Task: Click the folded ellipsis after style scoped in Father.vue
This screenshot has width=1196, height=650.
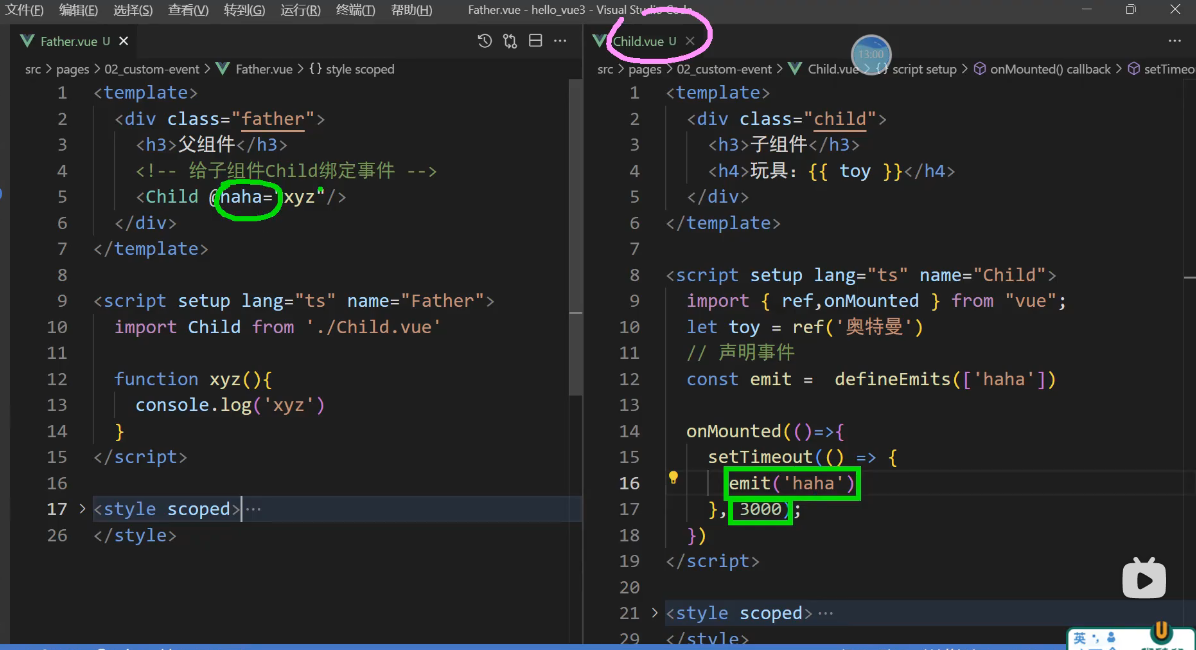Action: (254, 509)
